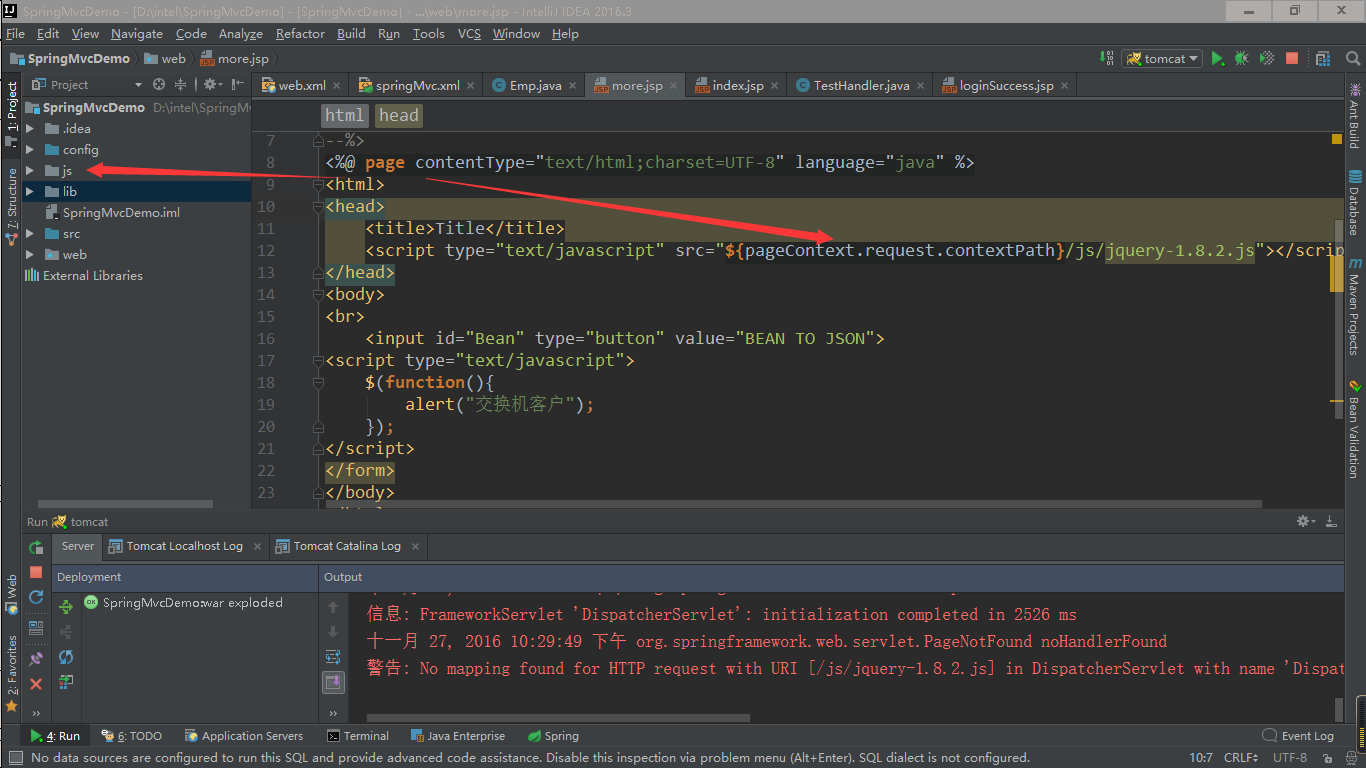
Task: Close the Emp.java tab
Action: [x=572, y=86]
